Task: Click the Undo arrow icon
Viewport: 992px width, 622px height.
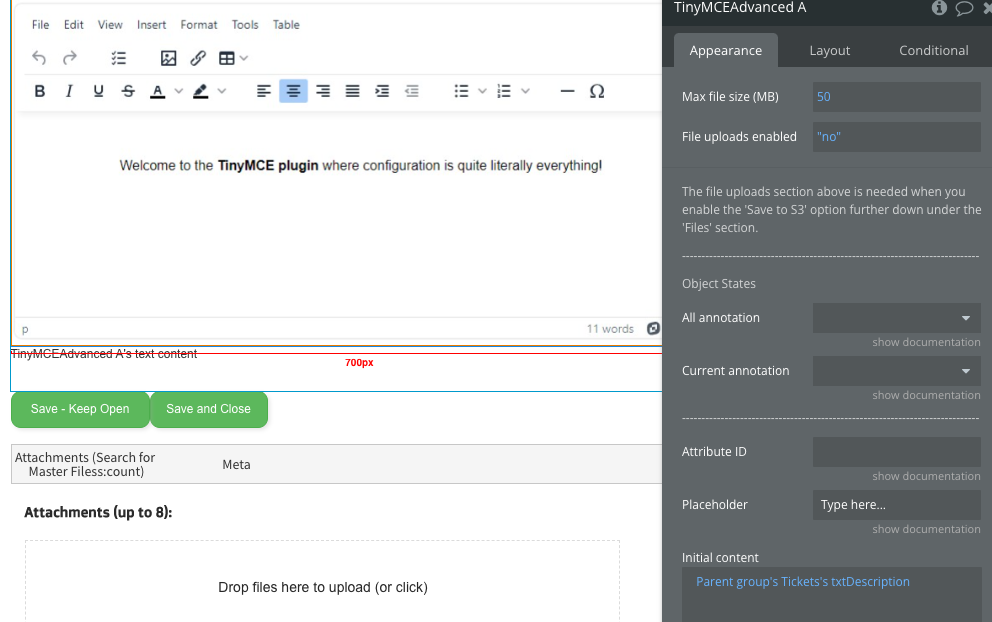Action: (x=38, y=58)
